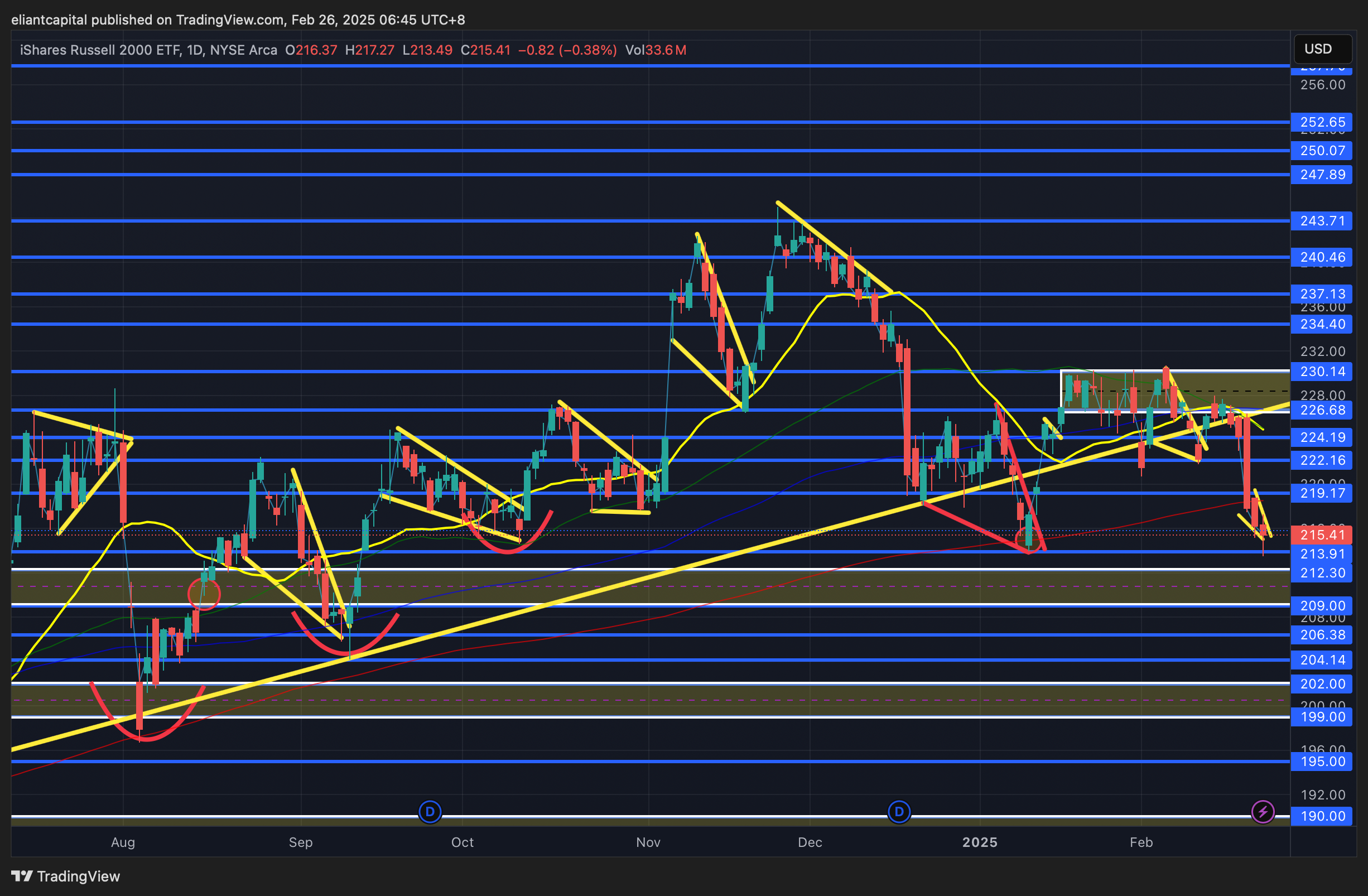This screenshot has height=896, width=1368.
Task: Click the Vol 33.6 M volume readout
Action: [x=655, y=50]
